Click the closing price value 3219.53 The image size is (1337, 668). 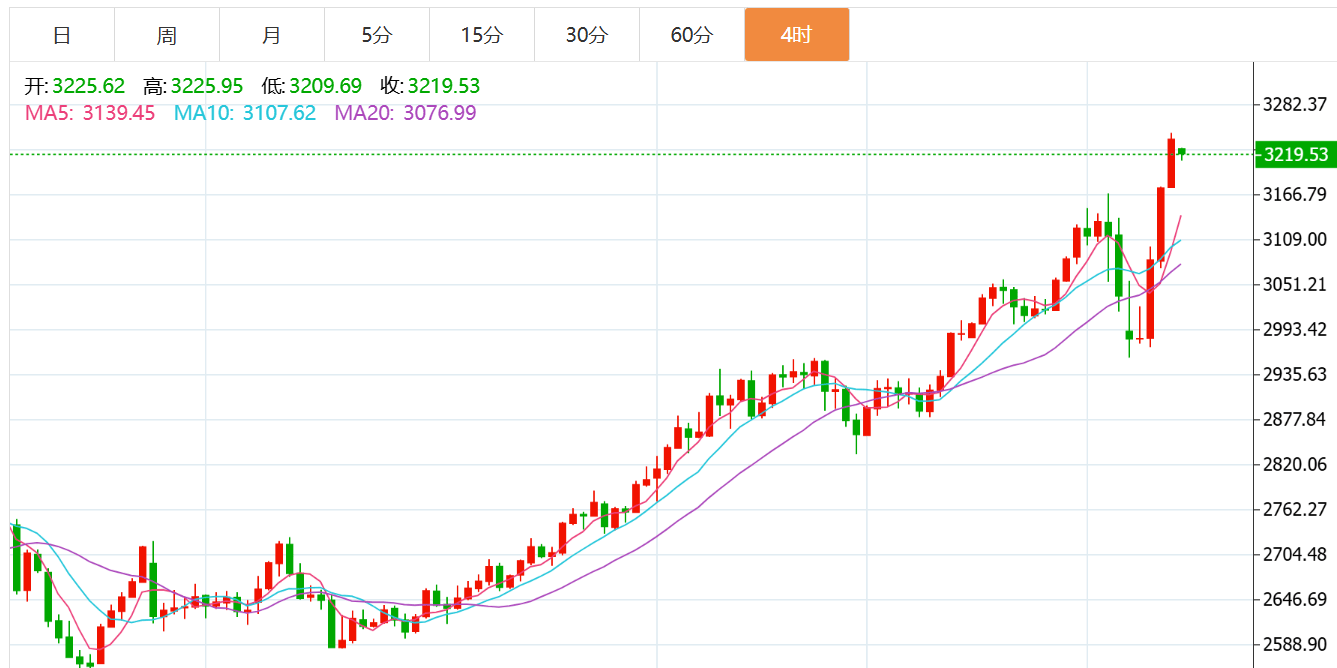click(443, 86)
